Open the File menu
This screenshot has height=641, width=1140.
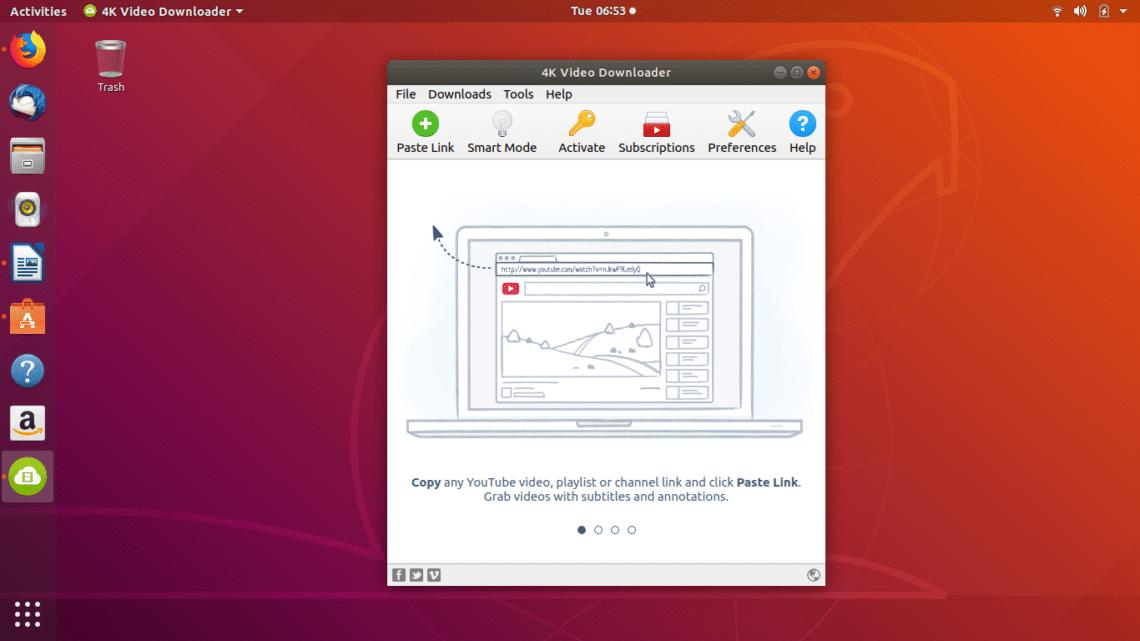[405, 94]
